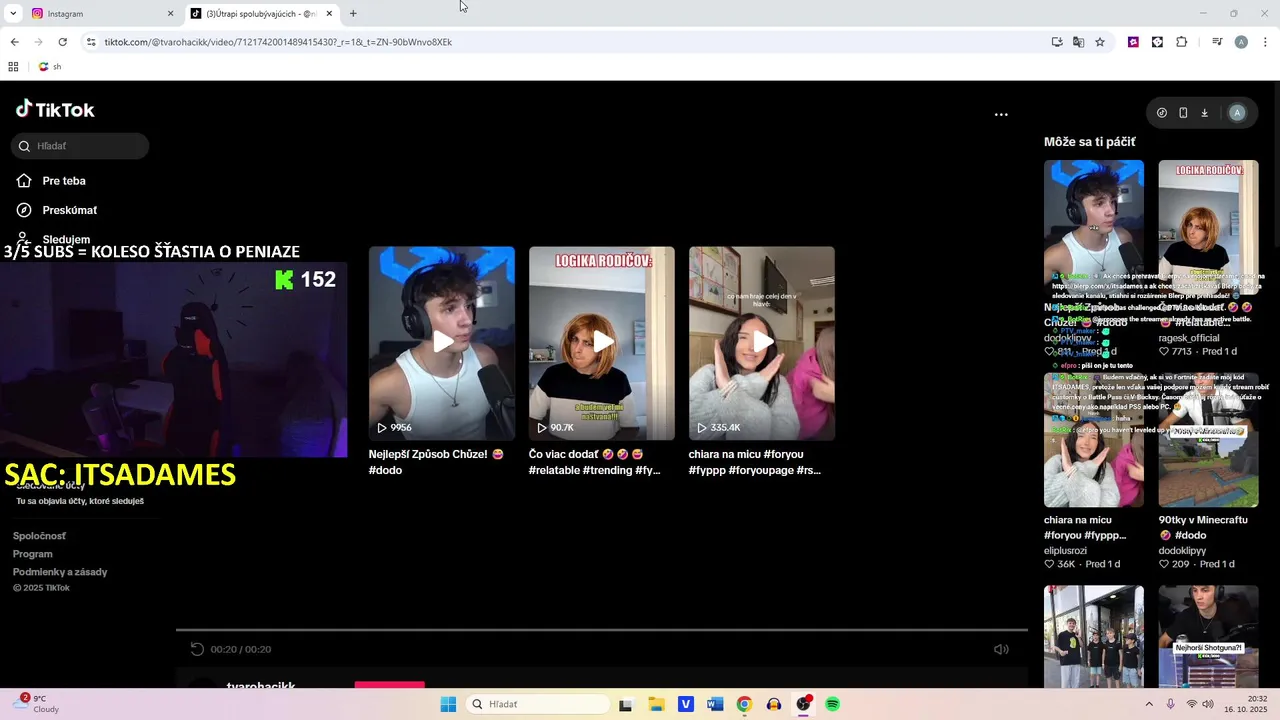
Task: Open the media control playlist icon
Action: pos(1217,42)
